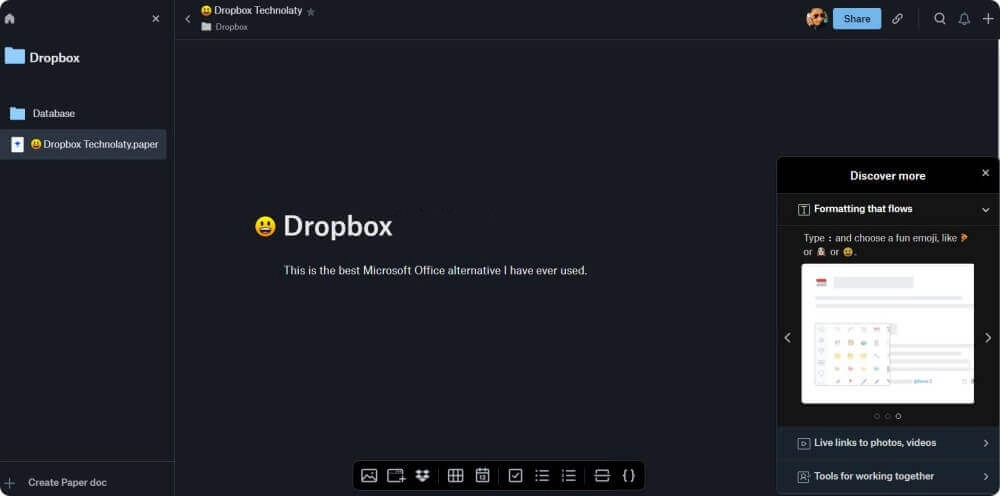
Task: Click the blue Share button
Action: point(857,19)
